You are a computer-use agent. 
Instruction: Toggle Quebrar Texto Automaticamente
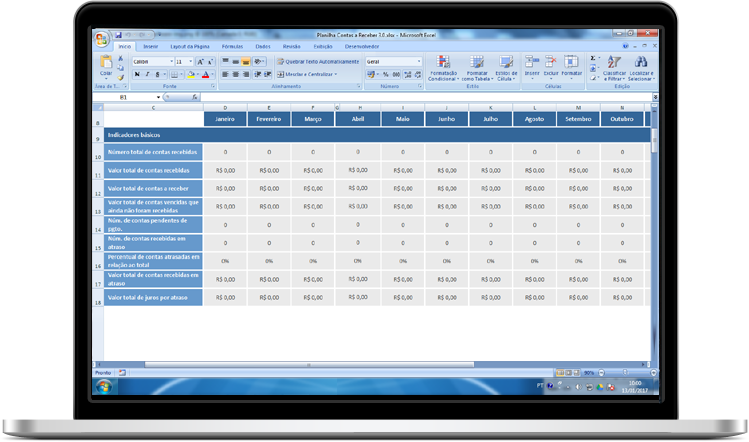pyautogui.click(x=318, y=62)
